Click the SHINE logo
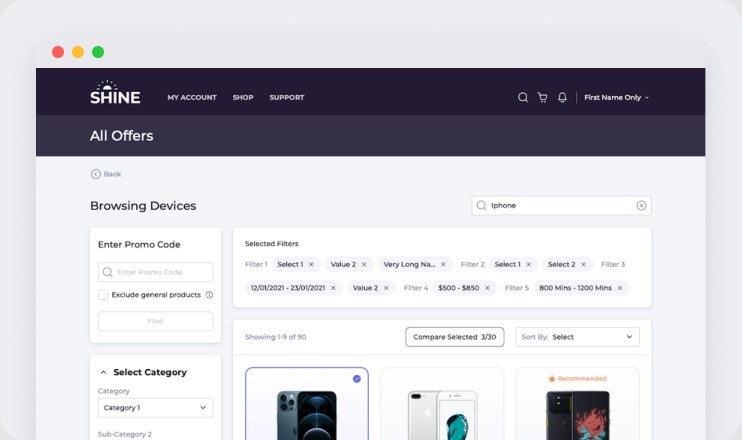Image resolution: width=742 pixels, height=440 pixels. (115, 92)
